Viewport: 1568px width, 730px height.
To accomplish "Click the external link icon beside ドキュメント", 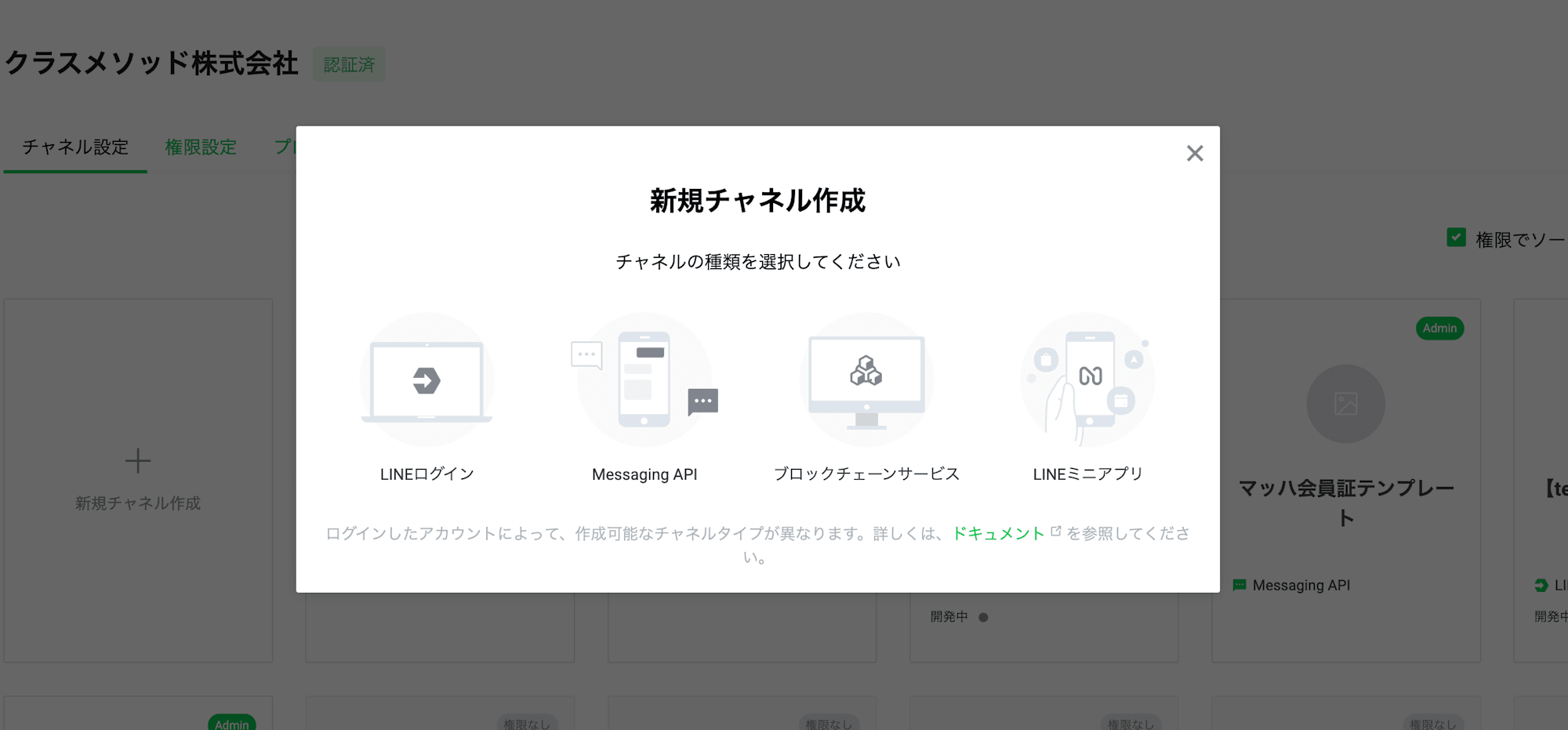I will click(x=1055, y=531).
